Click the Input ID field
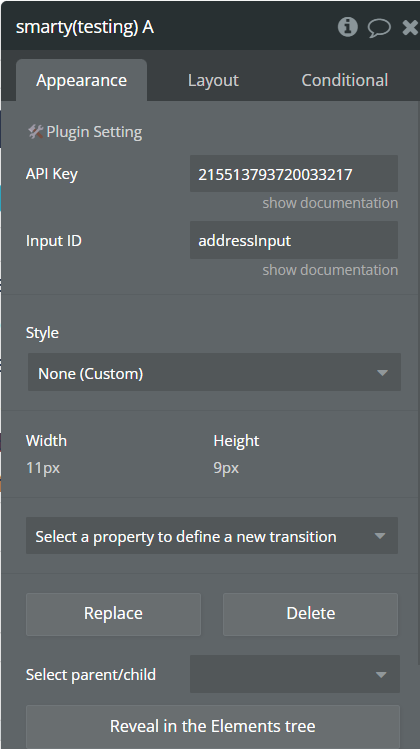The height and width of the screenshot is (749, 420). point(294,240)
